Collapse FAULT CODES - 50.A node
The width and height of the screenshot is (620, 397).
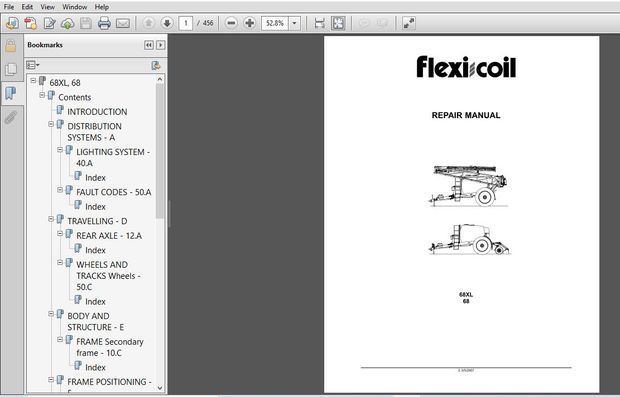60,190
